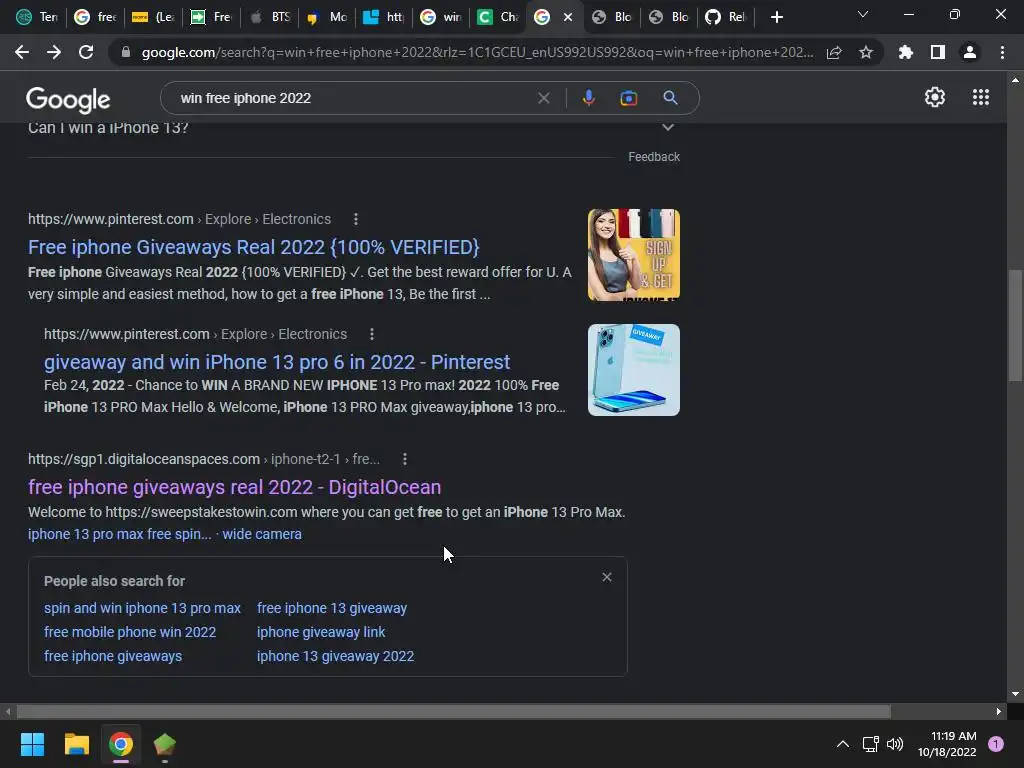Open 'Free iphone Giveaways Real 2022' result
The image size is (1024, 768).
click(253, 248)
